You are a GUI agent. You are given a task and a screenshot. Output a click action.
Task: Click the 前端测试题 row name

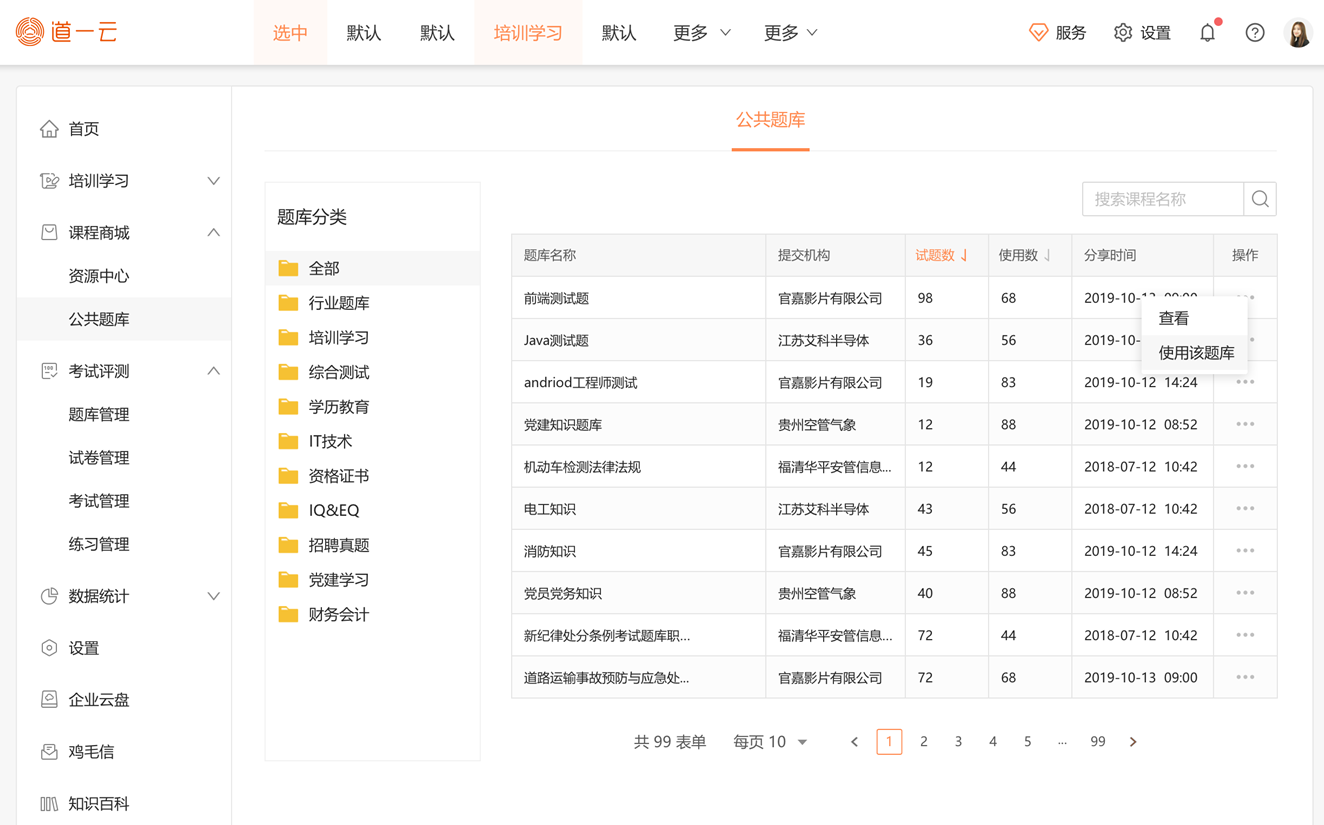[556, 298]
